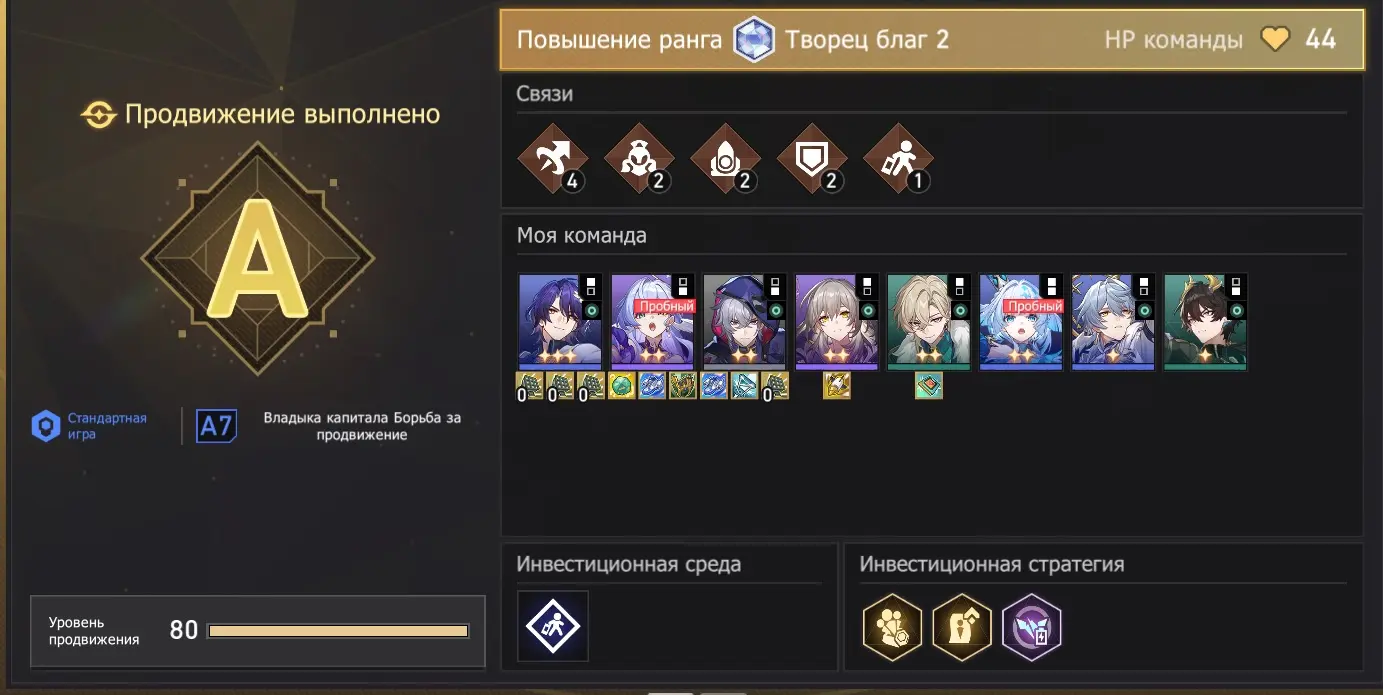Click the middle gold investment strategy icon
1383x695 pixels.
click(x=961, y=626)
